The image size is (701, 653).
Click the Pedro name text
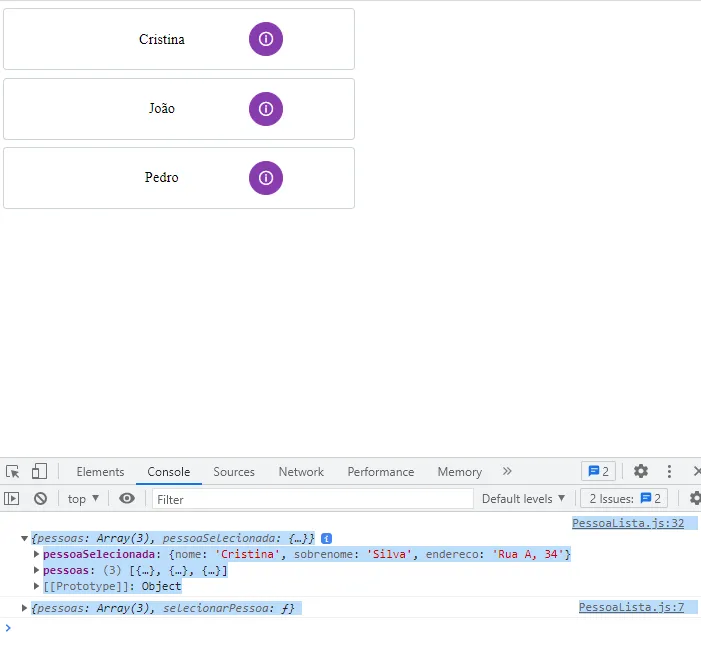click(x=161, y=177)
